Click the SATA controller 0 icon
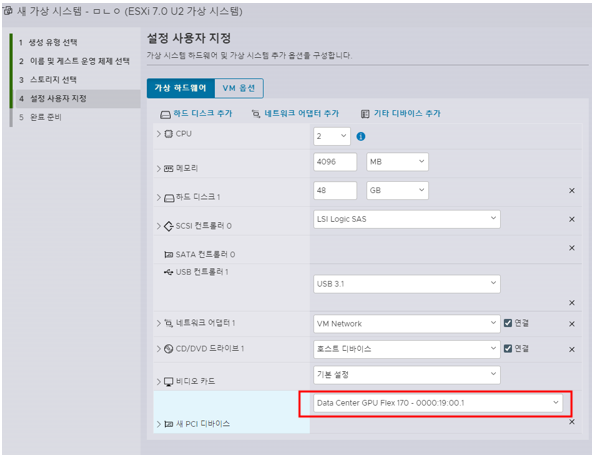The width and height of the screenshot is (592, 455). (168, 255)
